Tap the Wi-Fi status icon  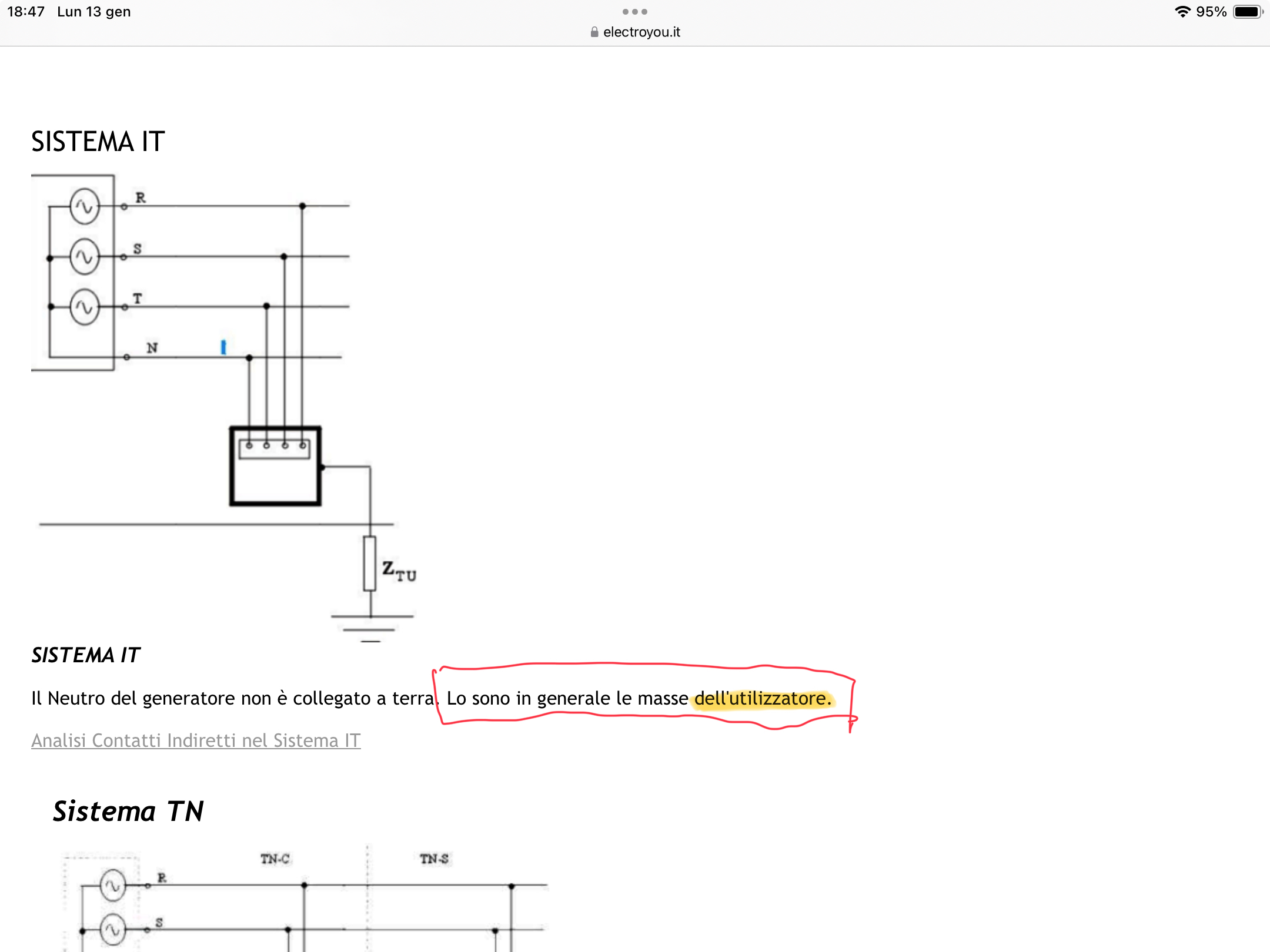[1182, 12]
